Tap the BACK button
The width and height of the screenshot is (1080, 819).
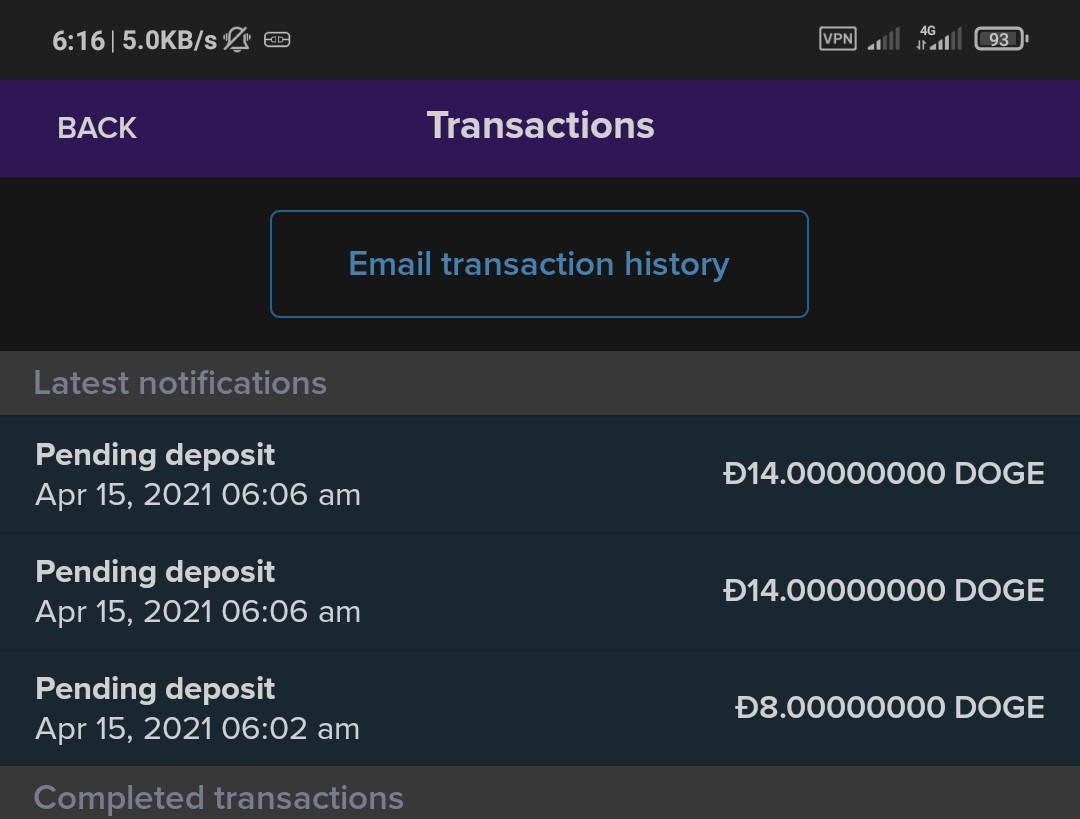(97, 128)
